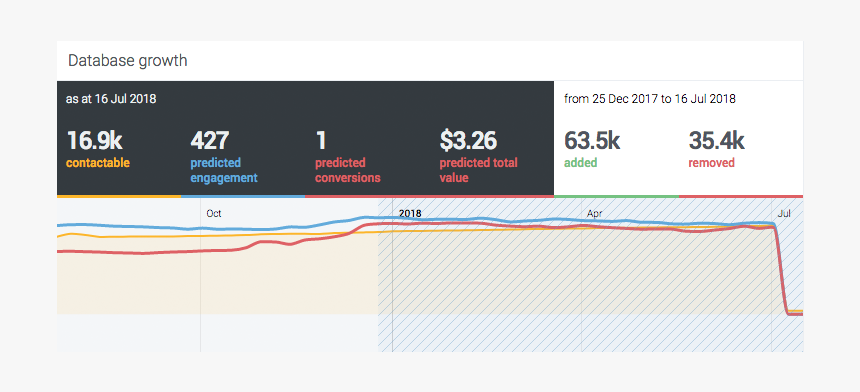Jump to the Jul timeline marker

tap(784, 213)
